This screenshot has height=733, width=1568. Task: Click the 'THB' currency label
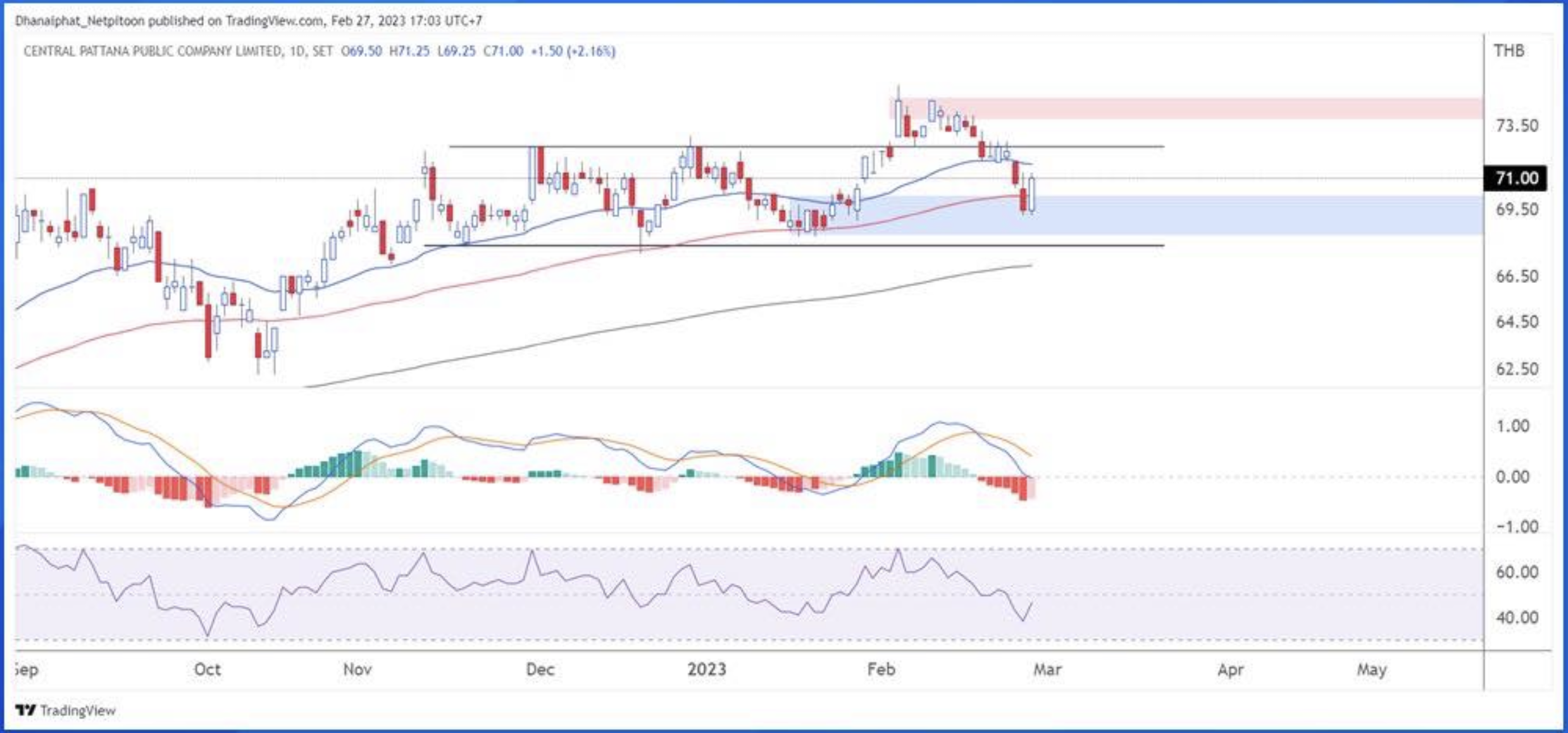(x=1509, y=51)
